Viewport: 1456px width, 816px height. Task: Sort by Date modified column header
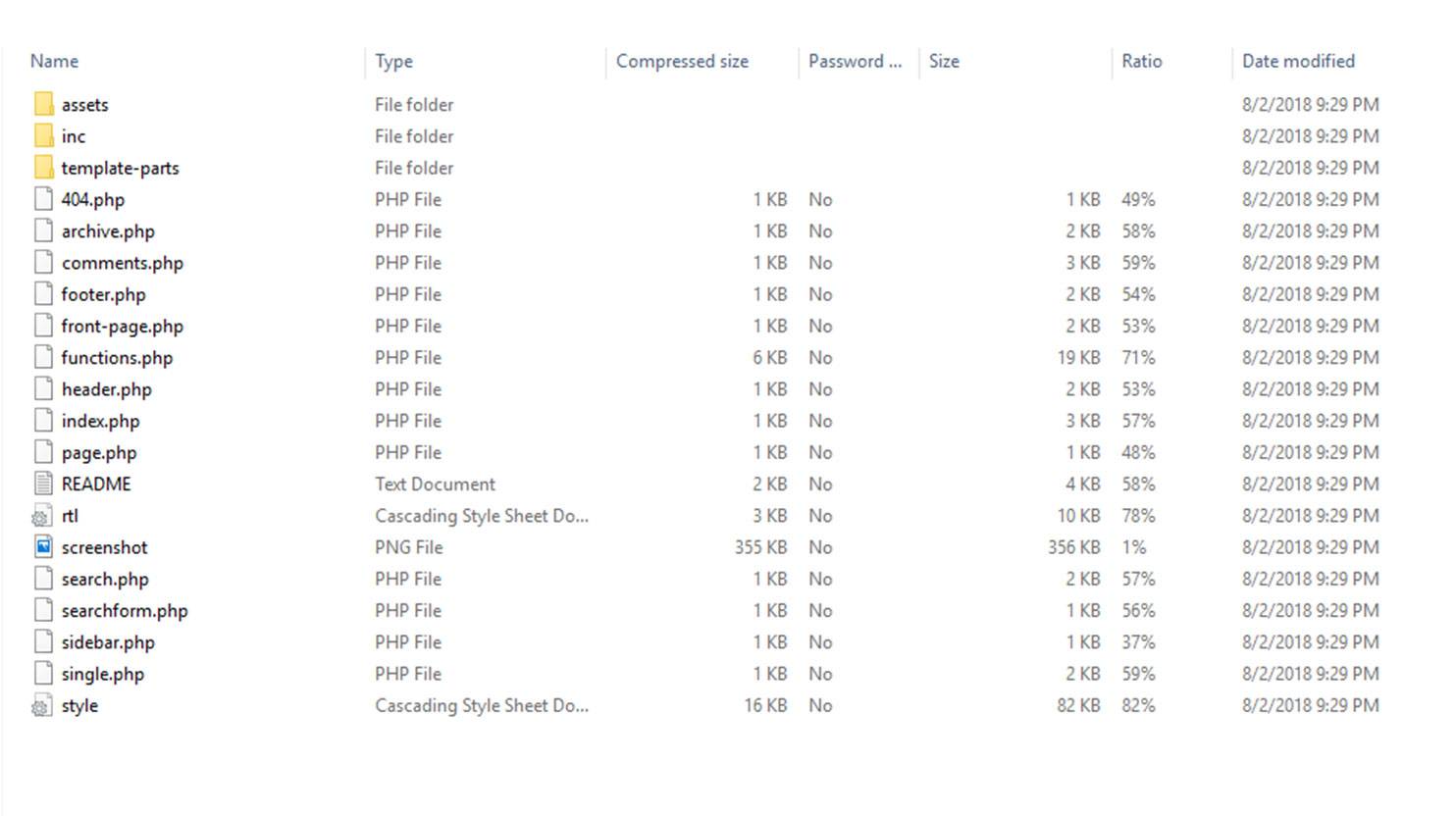click(1298, 61)
